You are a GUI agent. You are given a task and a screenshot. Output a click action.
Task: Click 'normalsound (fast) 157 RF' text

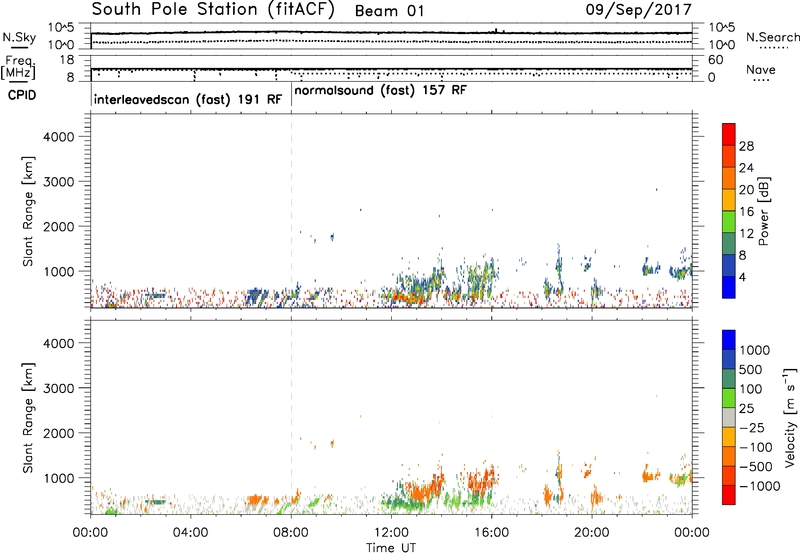tap(381, 90)
